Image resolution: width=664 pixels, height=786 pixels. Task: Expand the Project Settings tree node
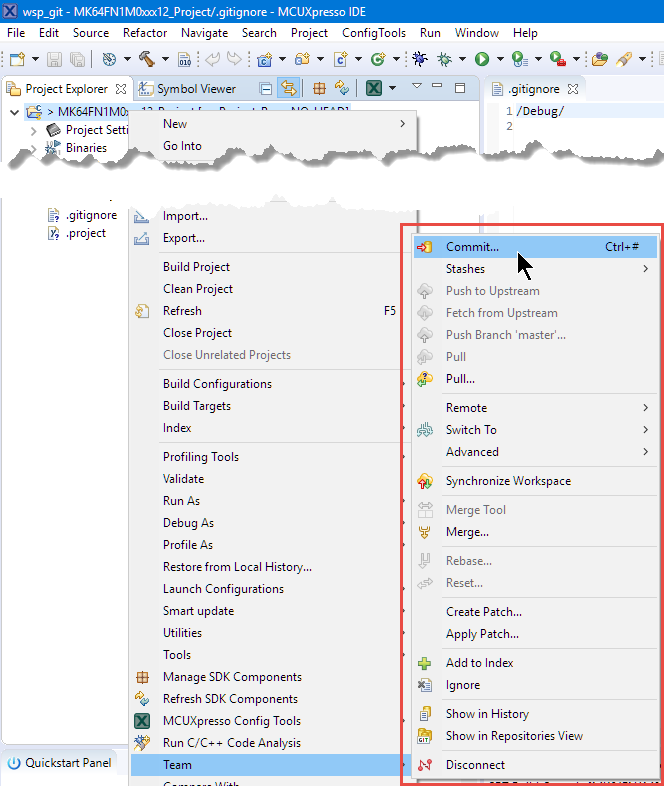pos(34,130)
